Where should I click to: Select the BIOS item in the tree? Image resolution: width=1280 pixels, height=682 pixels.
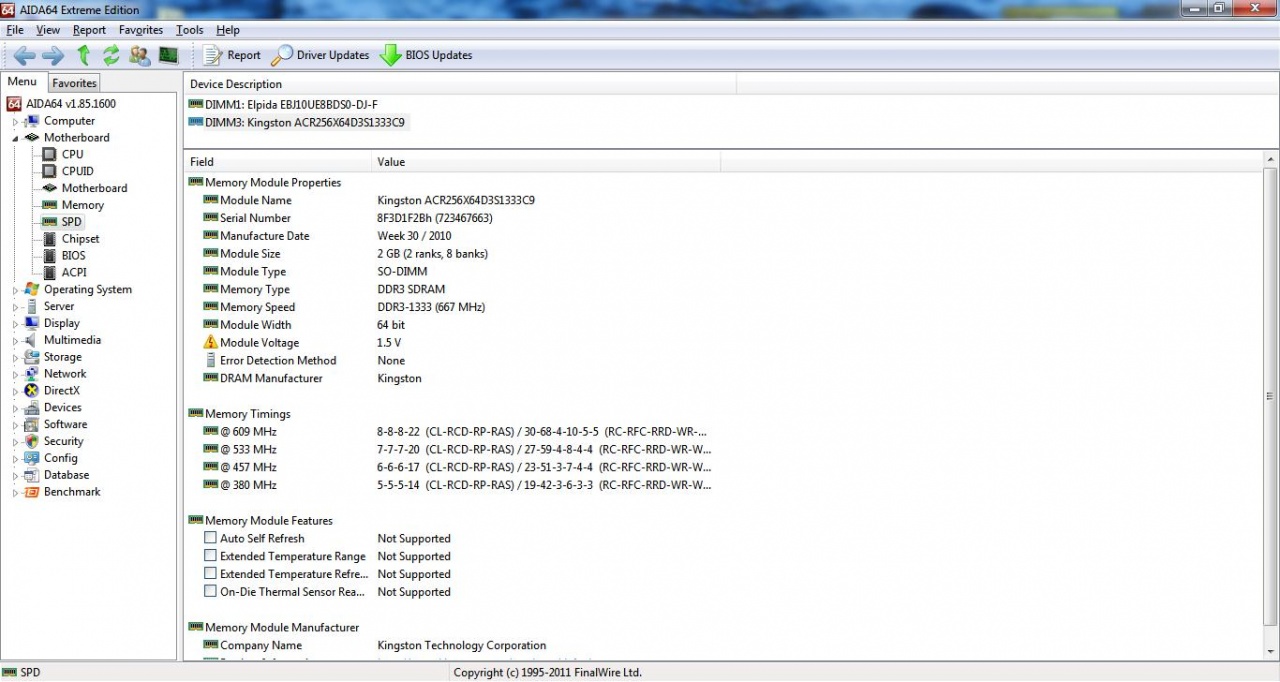[x=65, y=255]
